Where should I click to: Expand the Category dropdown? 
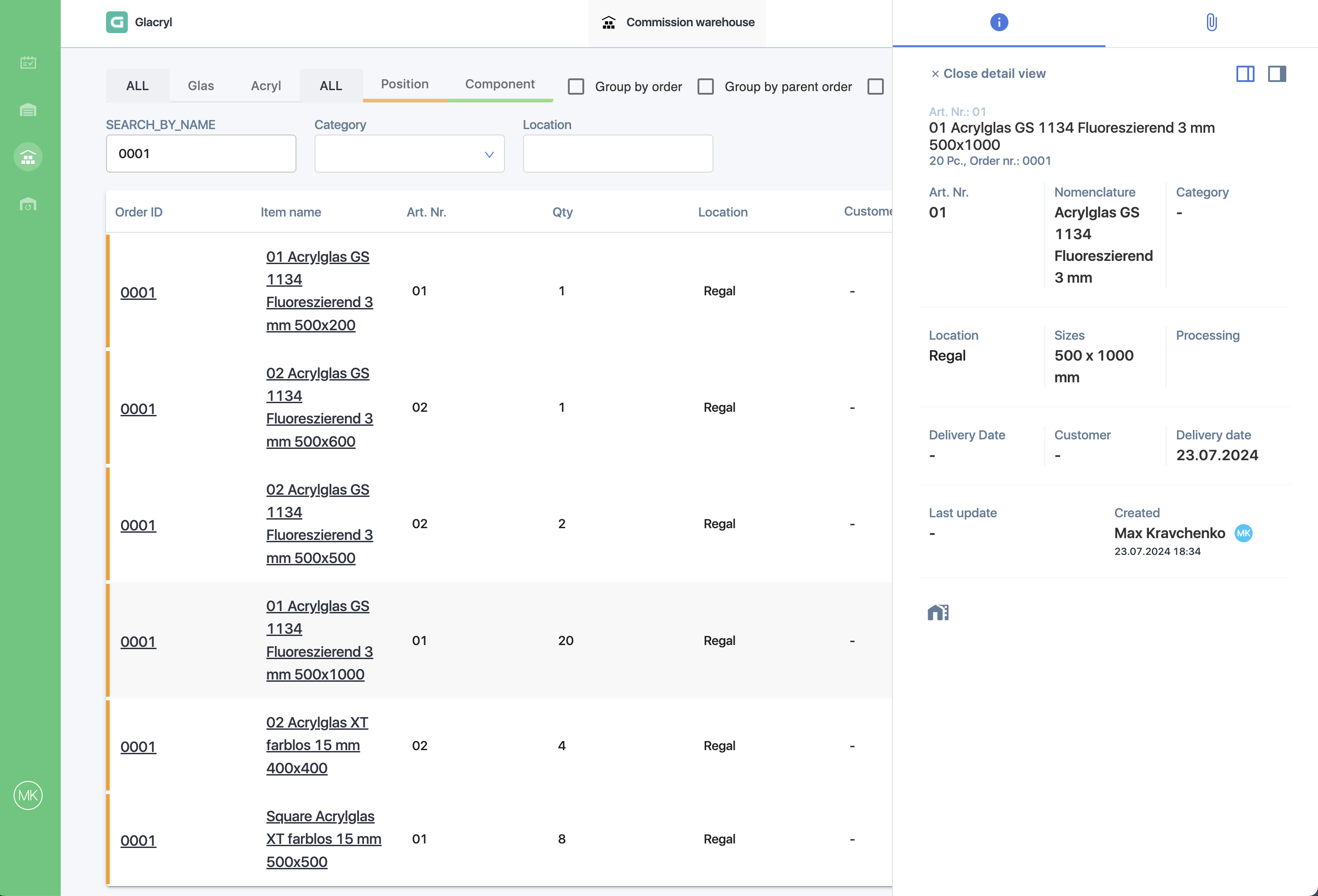pyautogui.click(x=409, y=154)
